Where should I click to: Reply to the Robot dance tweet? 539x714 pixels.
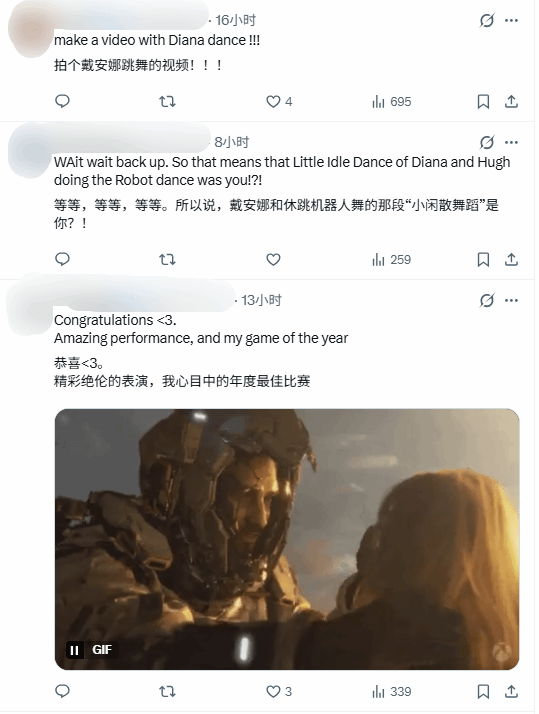click(62, 259)
